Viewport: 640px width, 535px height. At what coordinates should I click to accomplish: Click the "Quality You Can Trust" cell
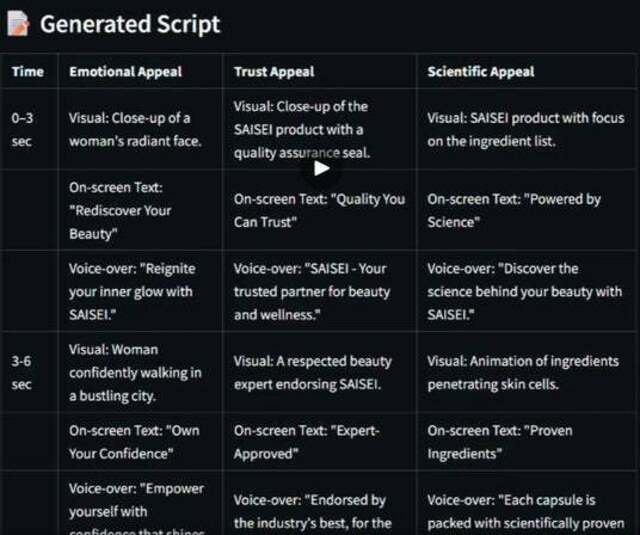click(x=320, y=210)
